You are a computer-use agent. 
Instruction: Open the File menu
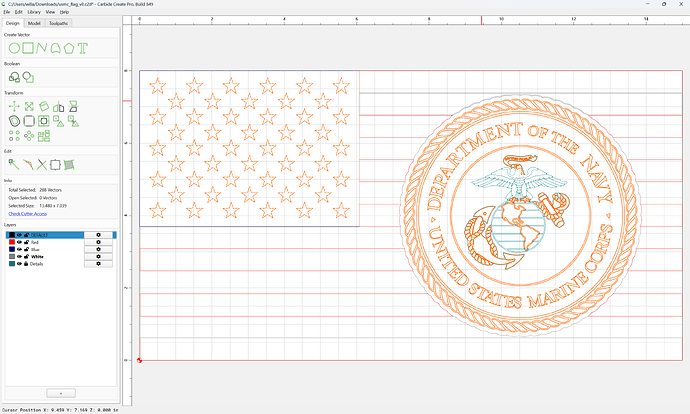[x=7, y=12]
